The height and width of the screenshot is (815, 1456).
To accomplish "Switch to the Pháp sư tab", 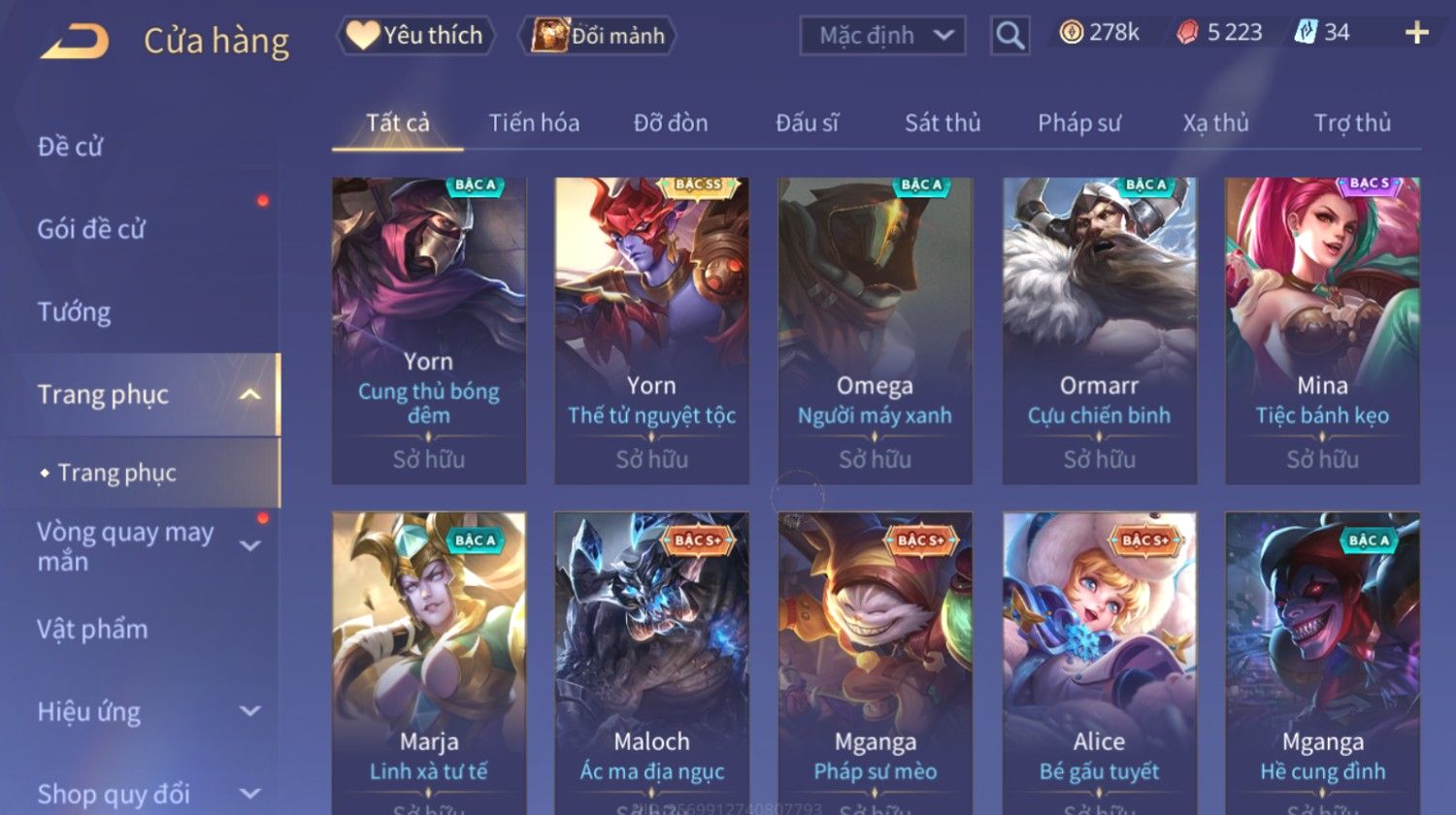I will (1079, 123).
